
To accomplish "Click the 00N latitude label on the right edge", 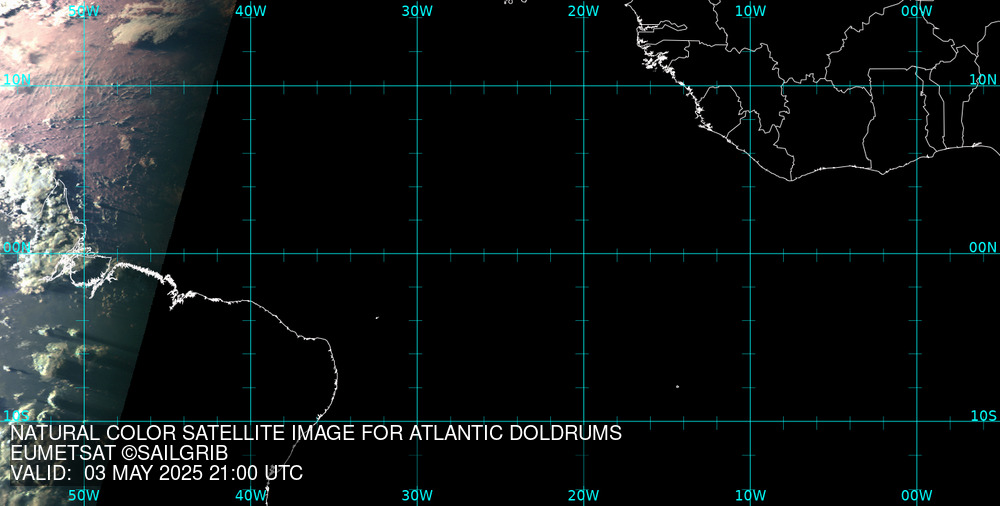I will [983, 248].
